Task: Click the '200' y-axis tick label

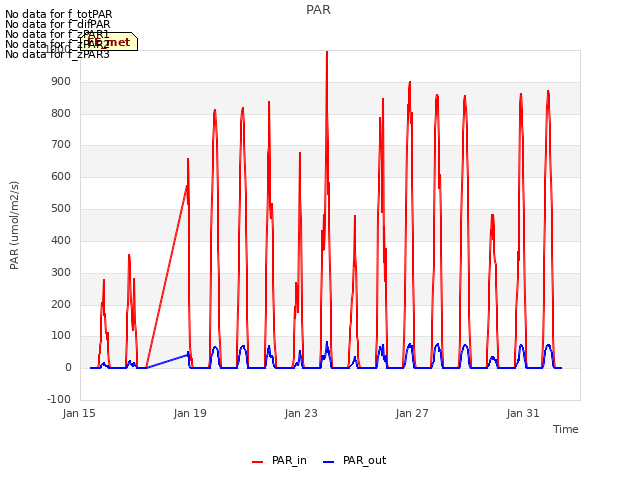Action: [x=61, y=304]
